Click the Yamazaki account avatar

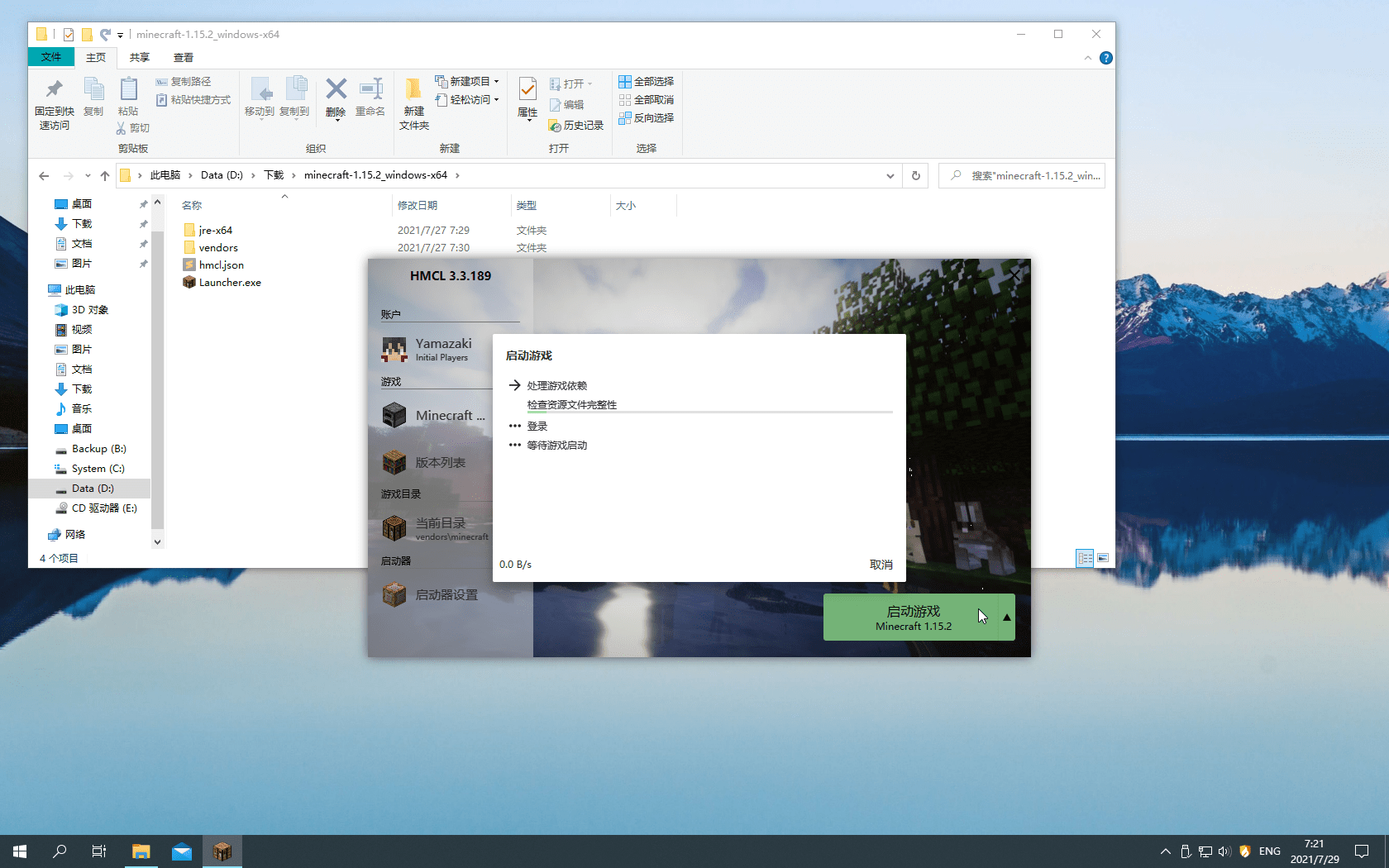[x=394, y=350]
